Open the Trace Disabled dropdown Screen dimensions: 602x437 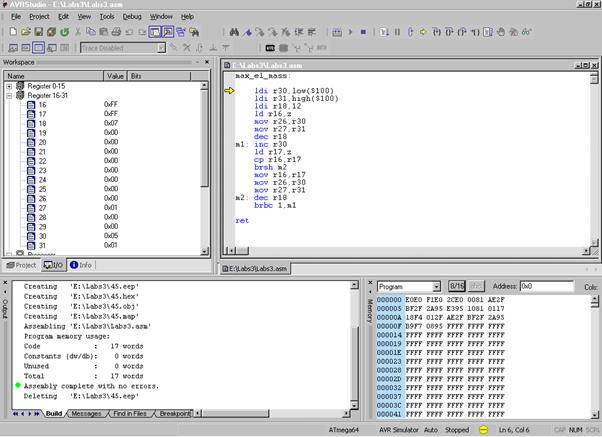159,47
